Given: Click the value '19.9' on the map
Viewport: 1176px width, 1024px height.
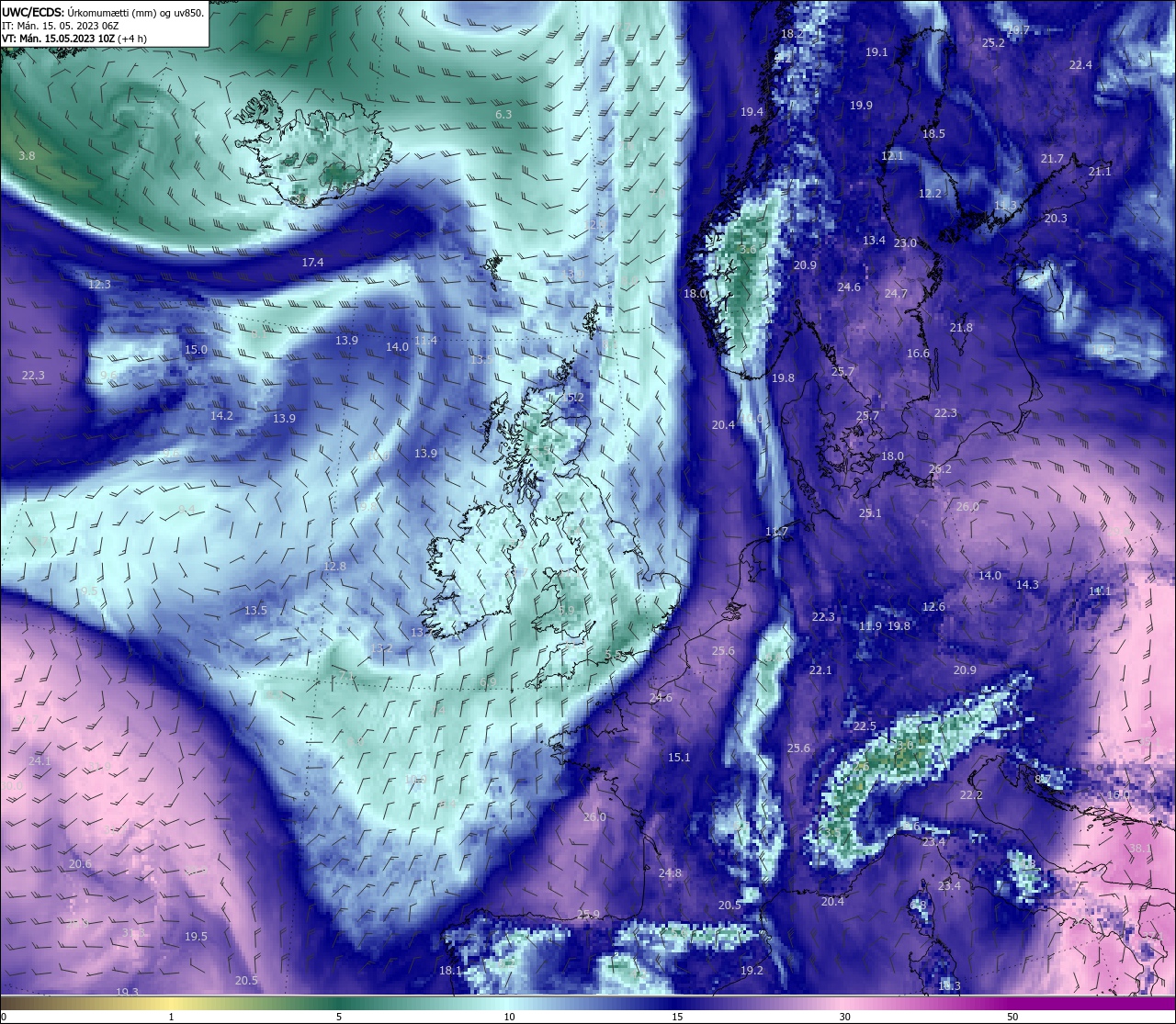Looking at the screenshot, I should (861, 106).
